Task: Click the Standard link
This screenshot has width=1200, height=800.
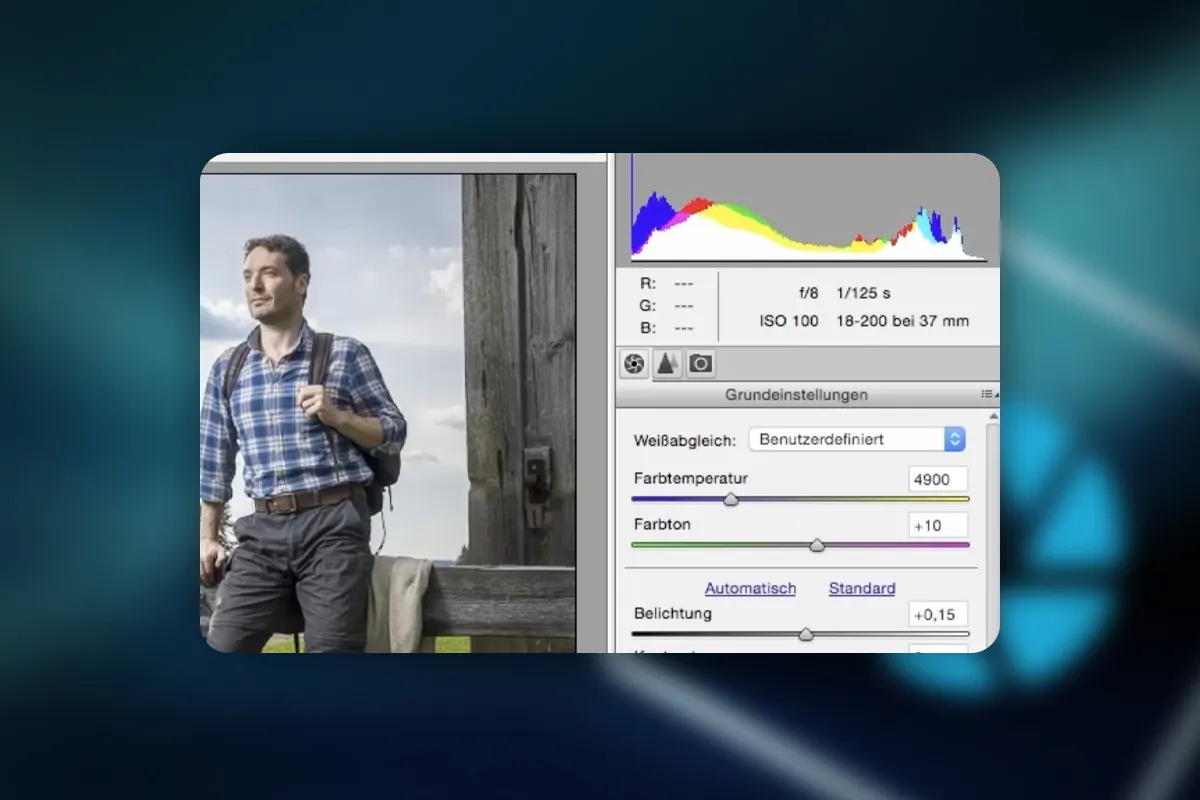Action: click(862, 588)
